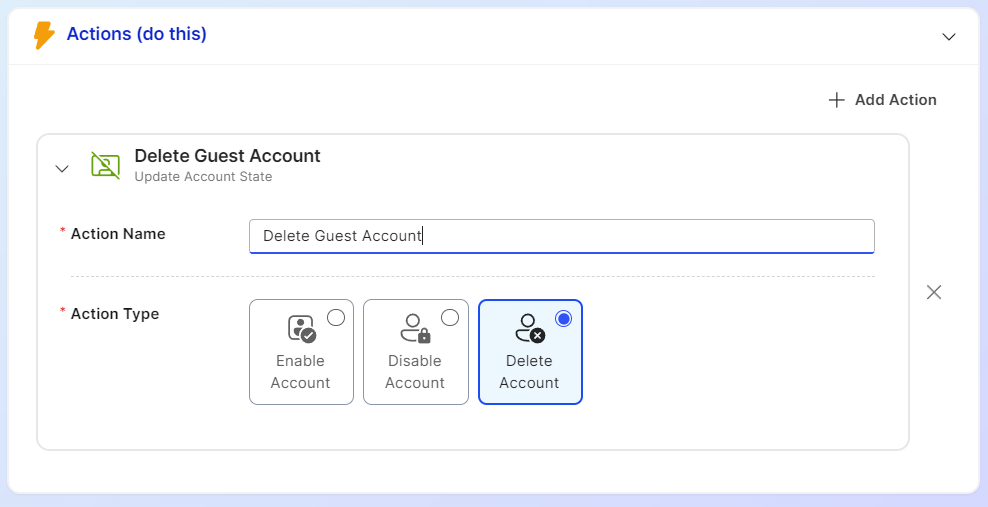Collapse the Delete Guest Account action card

point(62,168)
